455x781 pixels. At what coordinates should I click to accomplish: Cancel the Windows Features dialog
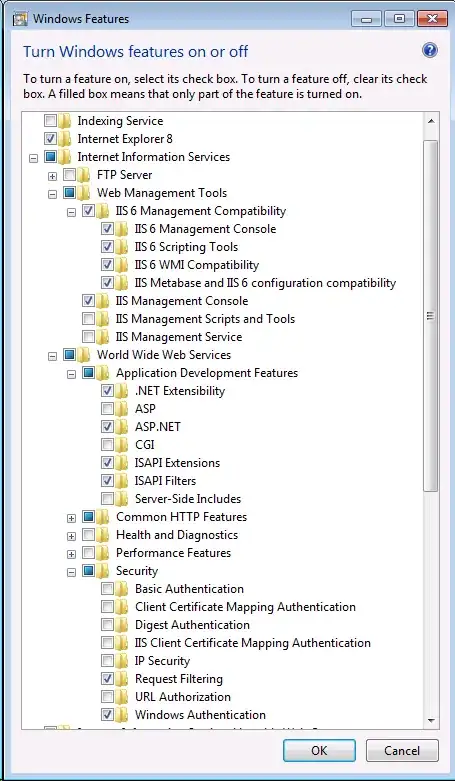tap(402, 751)
